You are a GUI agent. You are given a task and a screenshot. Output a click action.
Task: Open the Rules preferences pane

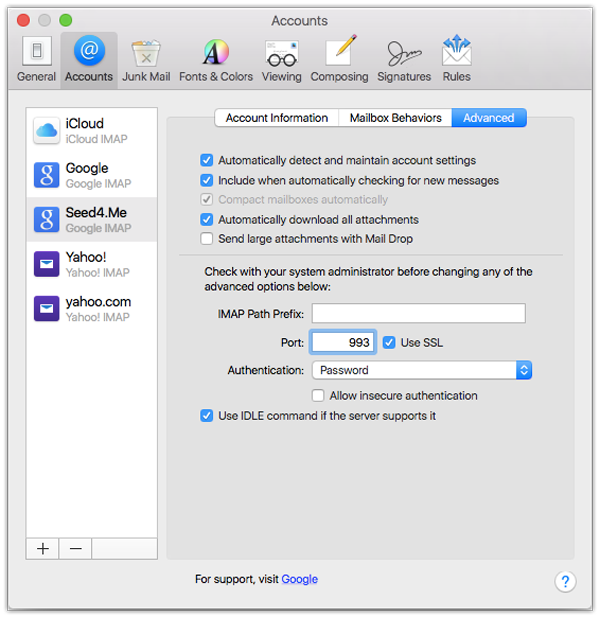point(456,59)
